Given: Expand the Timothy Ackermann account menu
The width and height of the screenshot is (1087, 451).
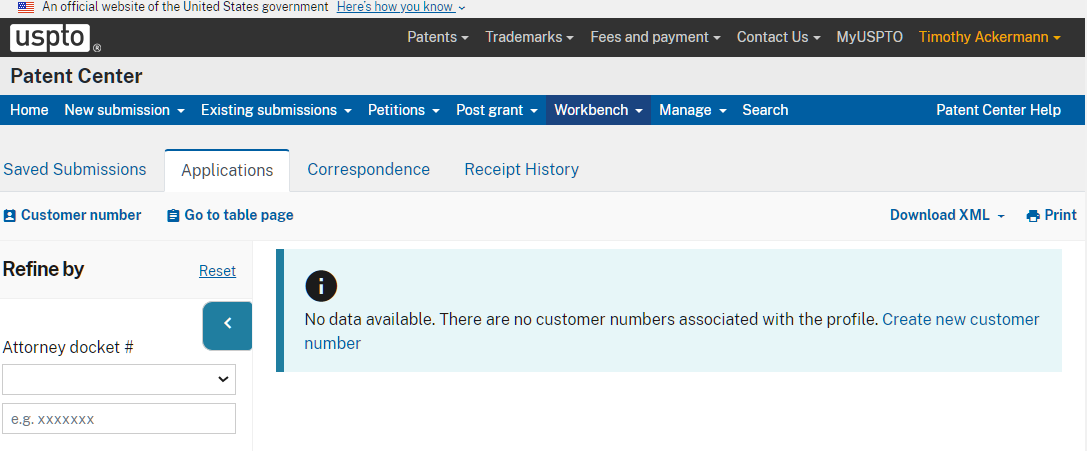Looking at the screenshot, I should tap(989, 37).
